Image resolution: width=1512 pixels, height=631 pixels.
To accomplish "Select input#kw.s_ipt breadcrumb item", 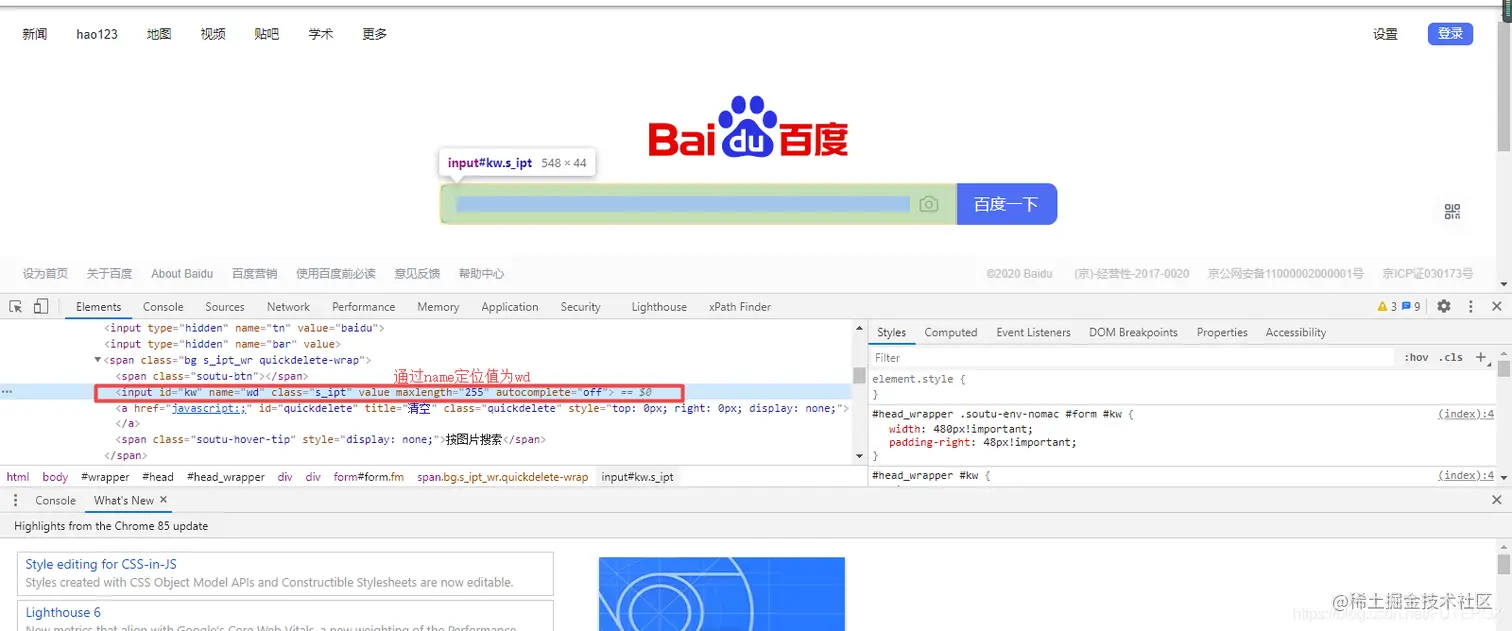I will pos(638,477).
